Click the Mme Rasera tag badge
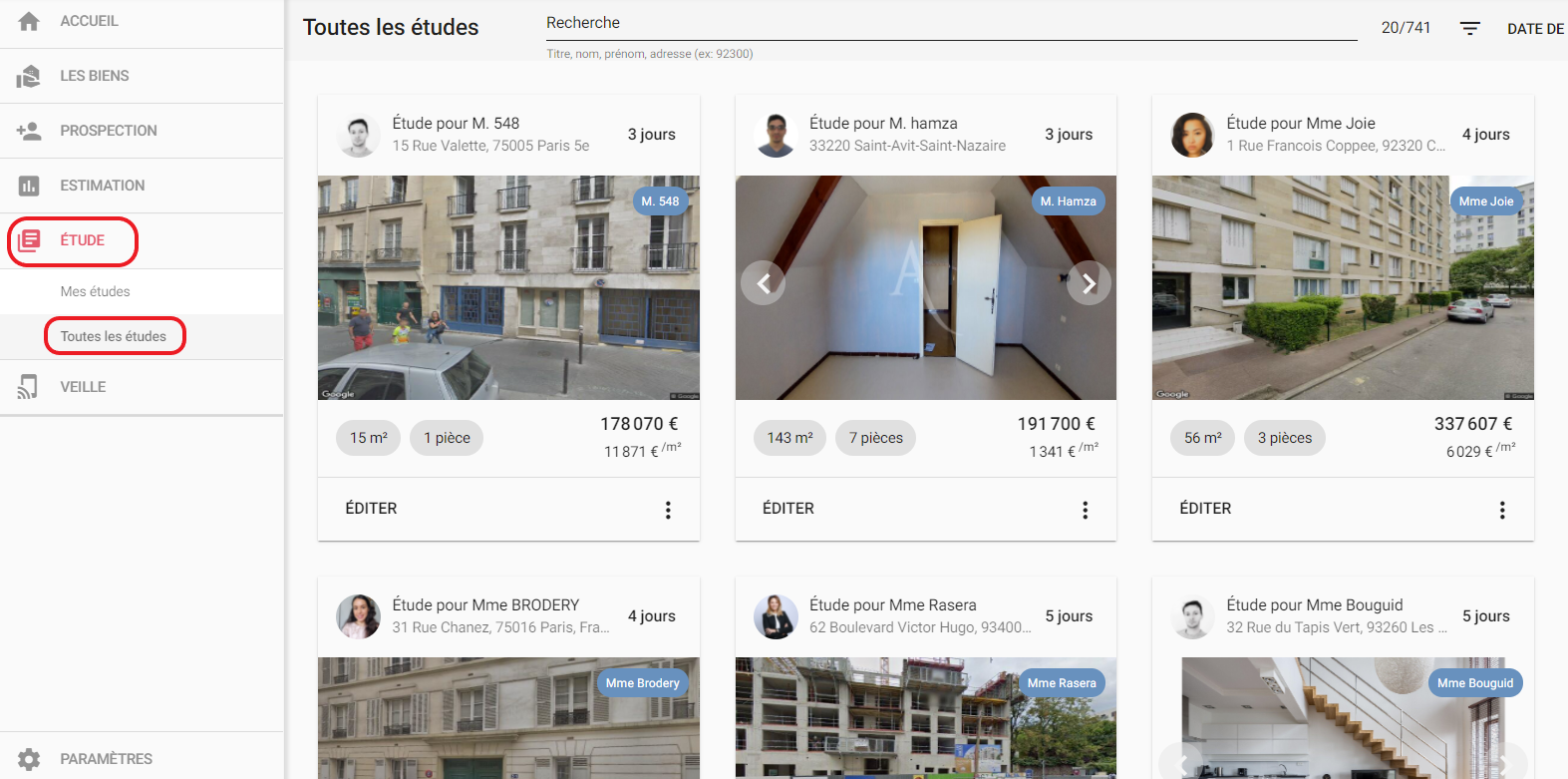Screen dimensions: 1568x779 (1062, 683)
